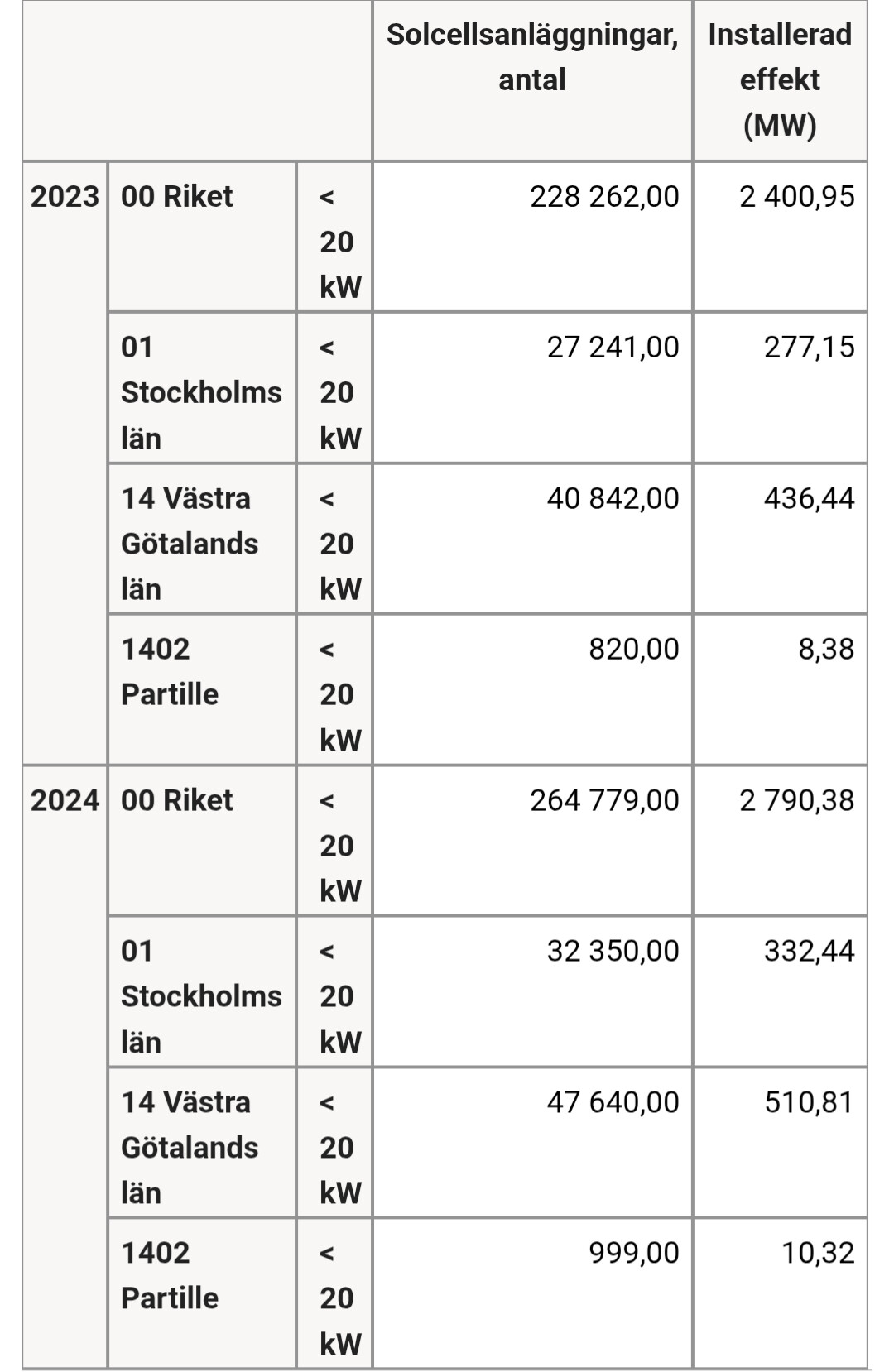Select the 510,81 MW cell
This screenshot has height=1372, width=894.
click(809, 1102)
